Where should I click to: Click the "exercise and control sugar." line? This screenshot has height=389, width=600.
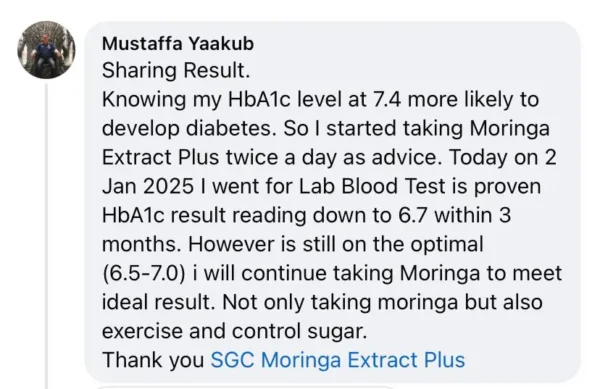point(235,331)
